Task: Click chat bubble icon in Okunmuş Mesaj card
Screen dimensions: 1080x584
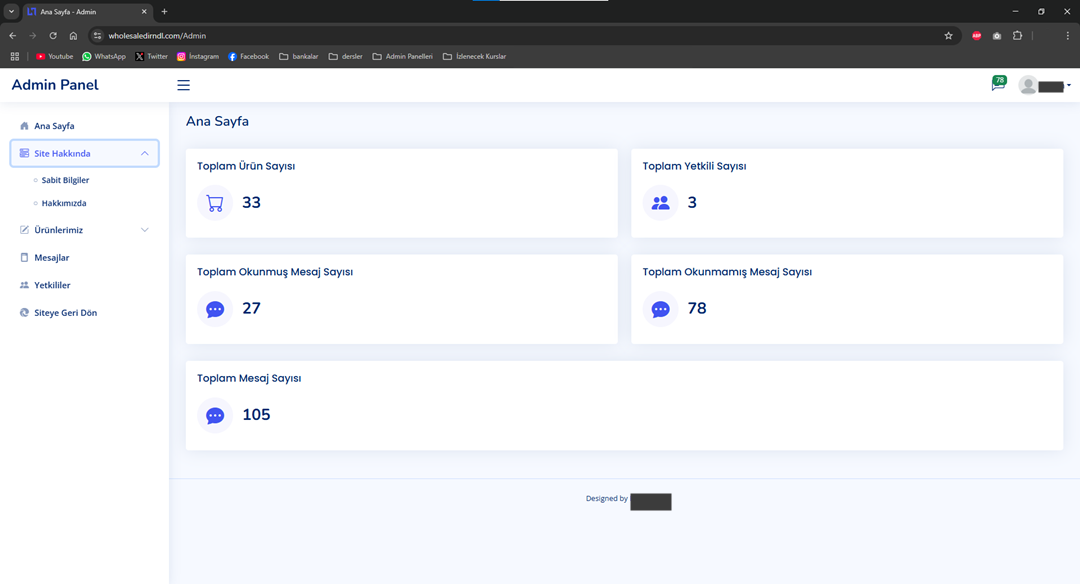Action: point(215,309)
